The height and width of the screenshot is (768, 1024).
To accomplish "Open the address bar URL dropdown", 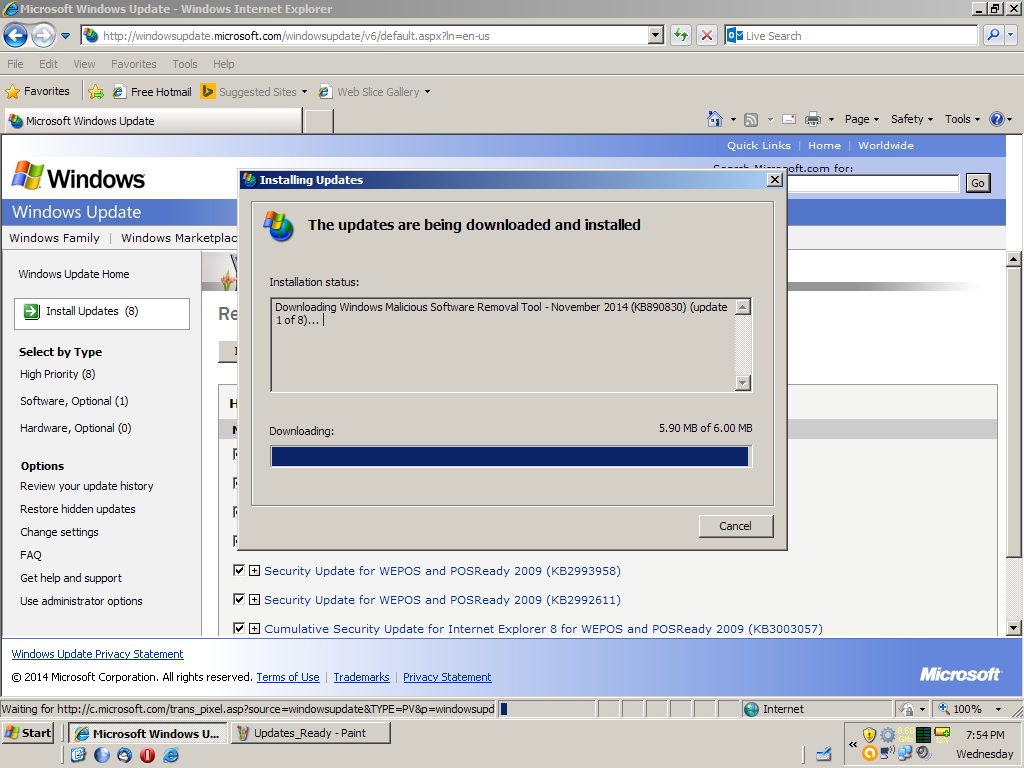I will pyautogui.click(x=656, y=35).
